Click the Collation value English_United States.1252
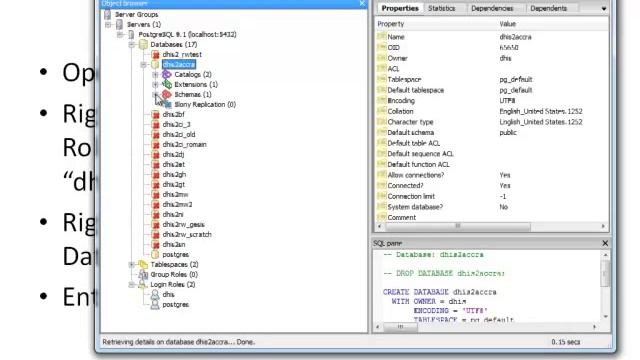Image resolution: width=640 pixels, height=360 pixels. click(x=541, y=111)
